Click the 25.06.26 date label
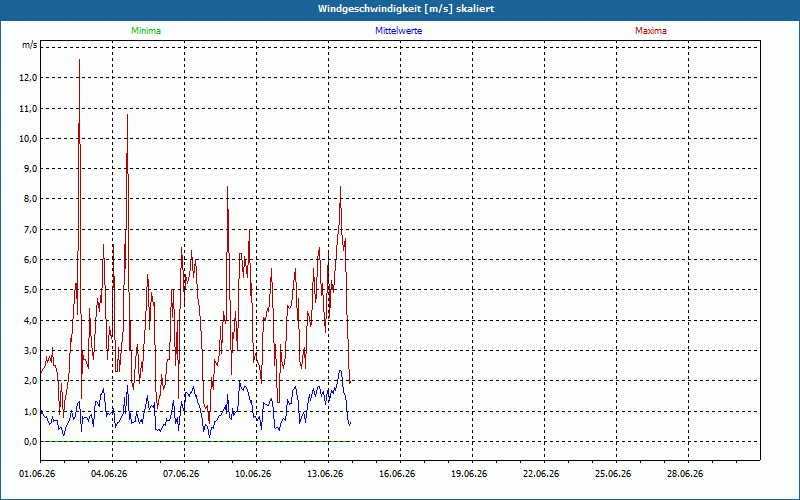 point(613,474)
